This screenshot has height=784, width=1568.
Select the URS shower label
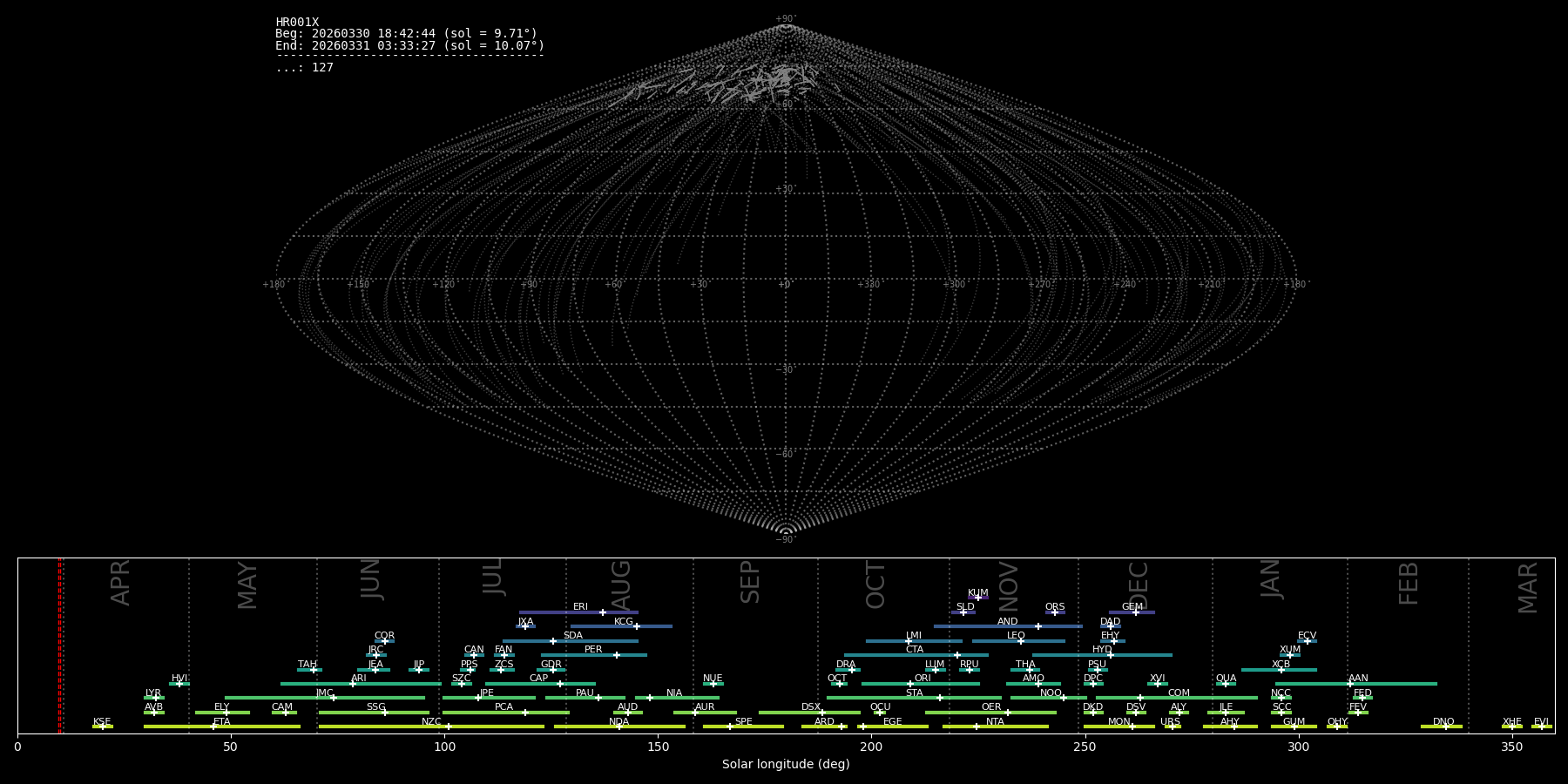click(x=1170, y=722)
